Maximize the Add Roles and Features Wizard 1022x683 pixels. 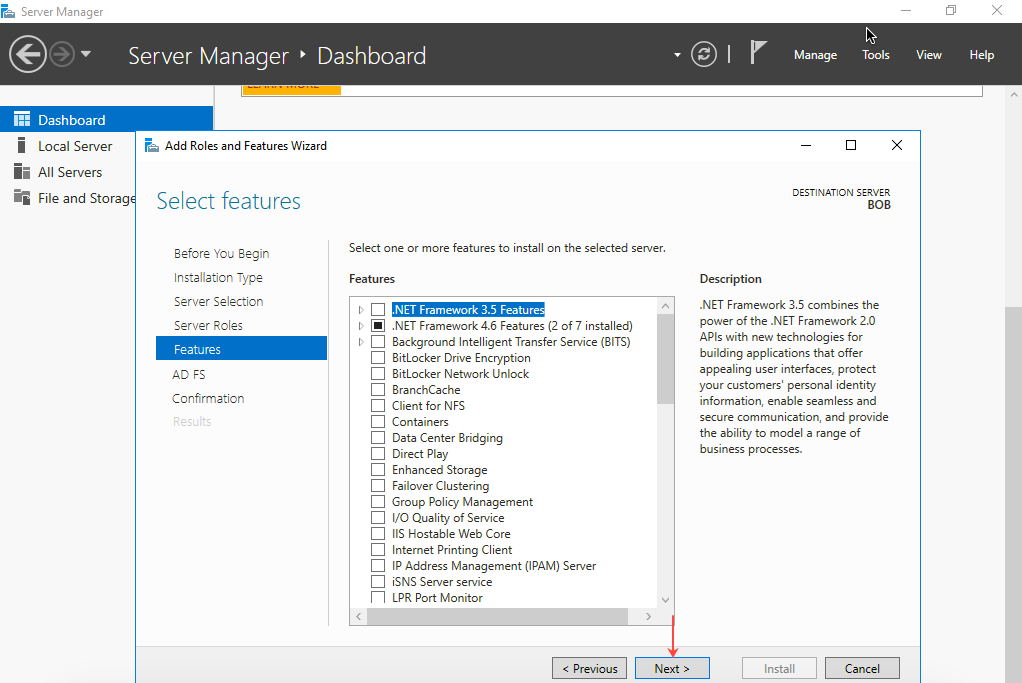point(851,145)
